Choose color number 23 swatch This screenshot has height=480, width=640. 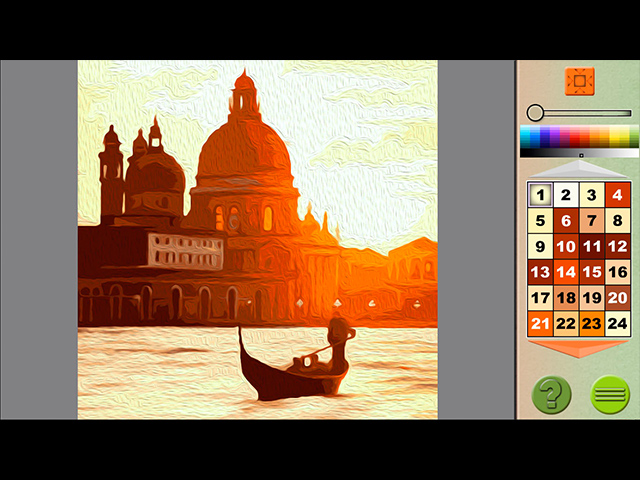pos(592,323)
